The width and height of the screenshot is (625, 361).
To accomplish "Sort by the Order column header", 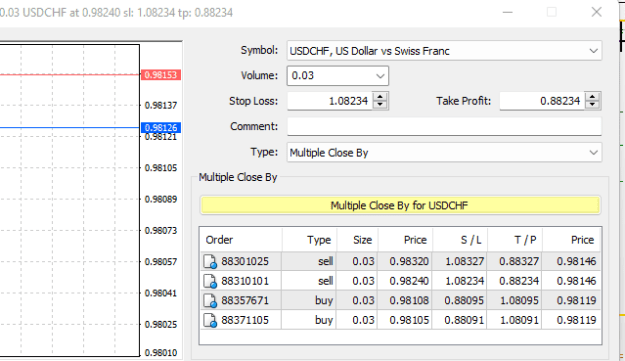I will click(x=241, y=240).
